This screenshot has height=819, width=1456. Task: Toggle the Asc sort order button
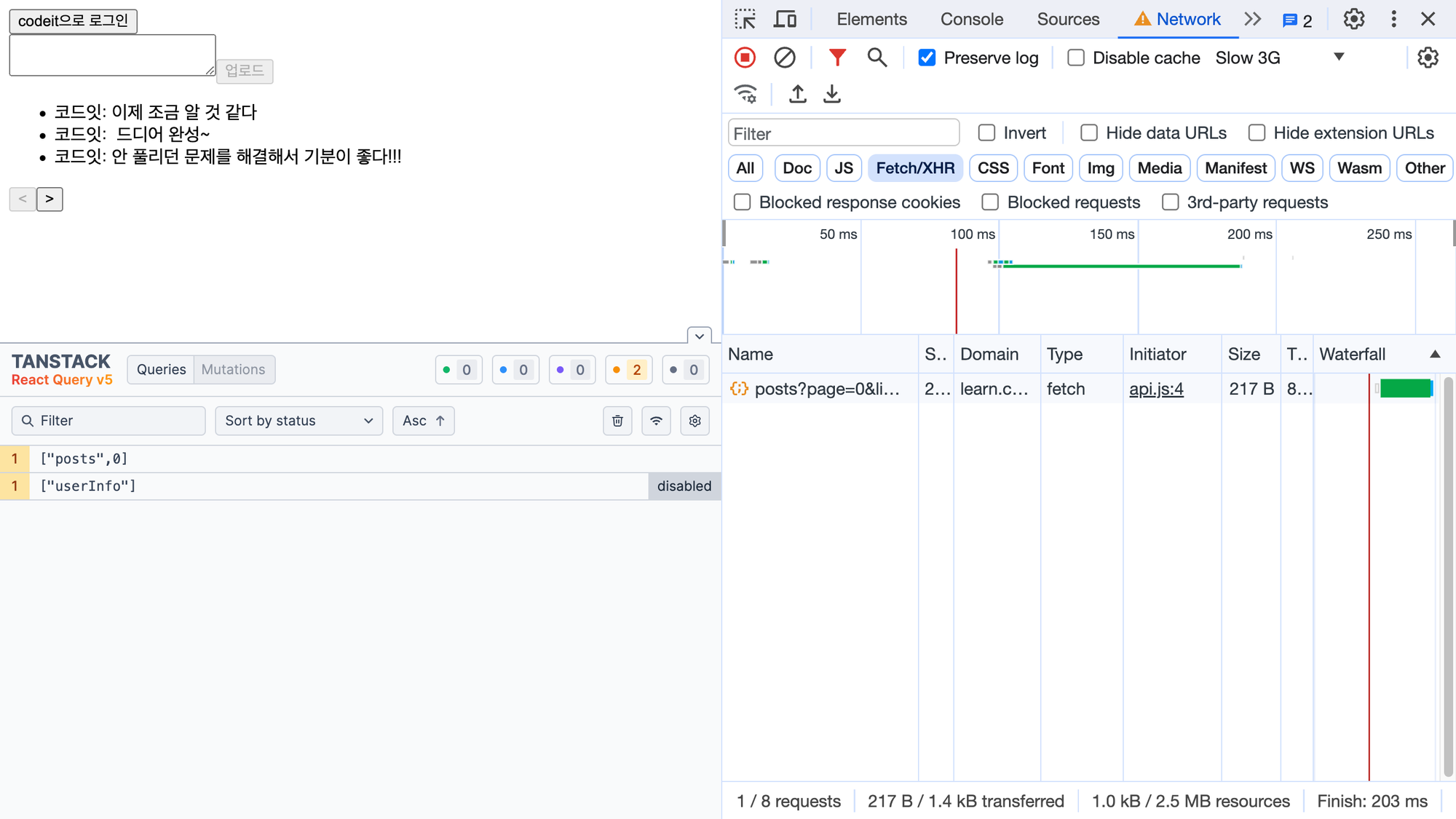tap(424, 421)
